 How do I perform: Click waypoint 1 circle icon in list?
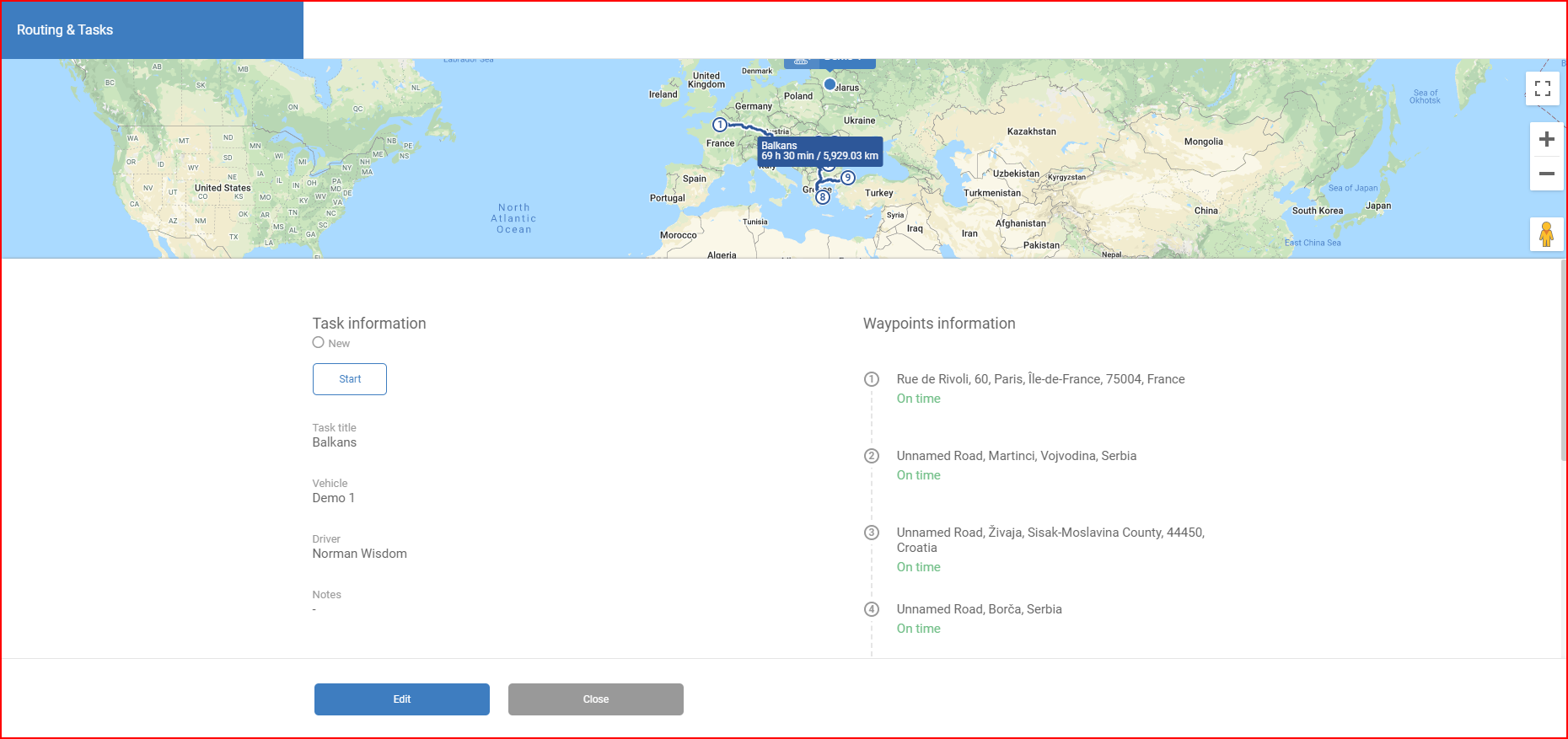click(872, 379)
